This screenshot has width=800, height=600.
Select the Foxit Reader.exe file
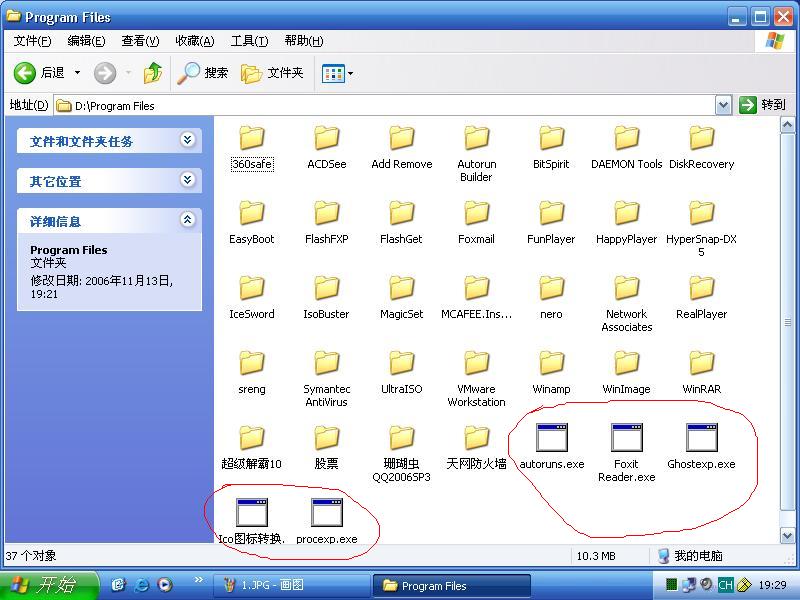tap(626, 439)
